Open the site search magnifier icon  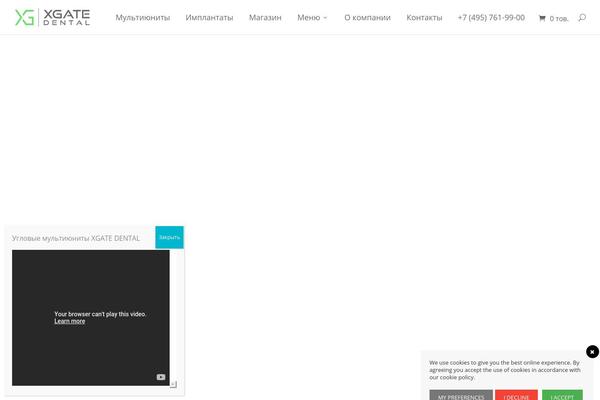(582, 18)
